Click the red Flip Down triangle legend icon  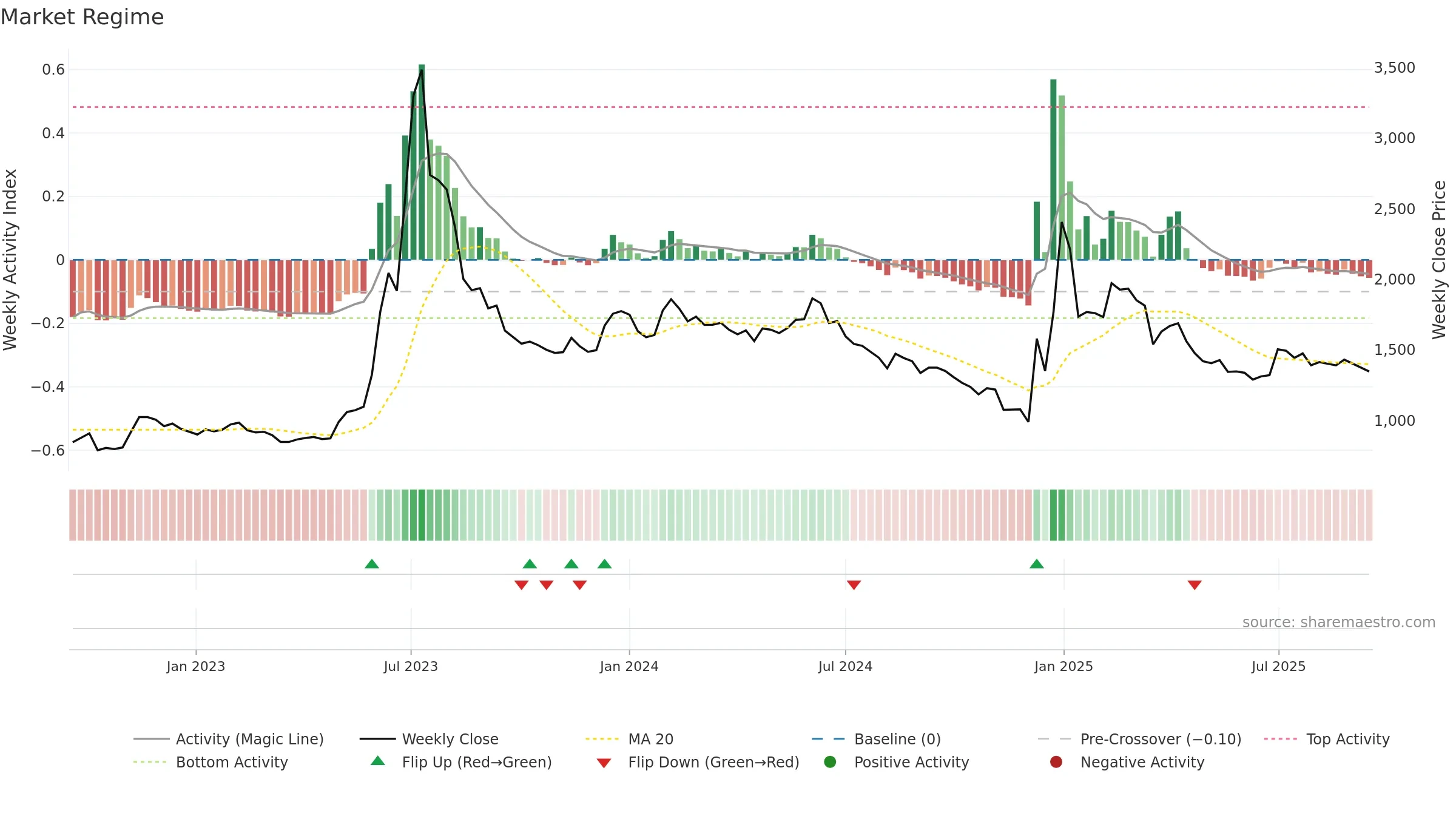click(x=604, y=763)
